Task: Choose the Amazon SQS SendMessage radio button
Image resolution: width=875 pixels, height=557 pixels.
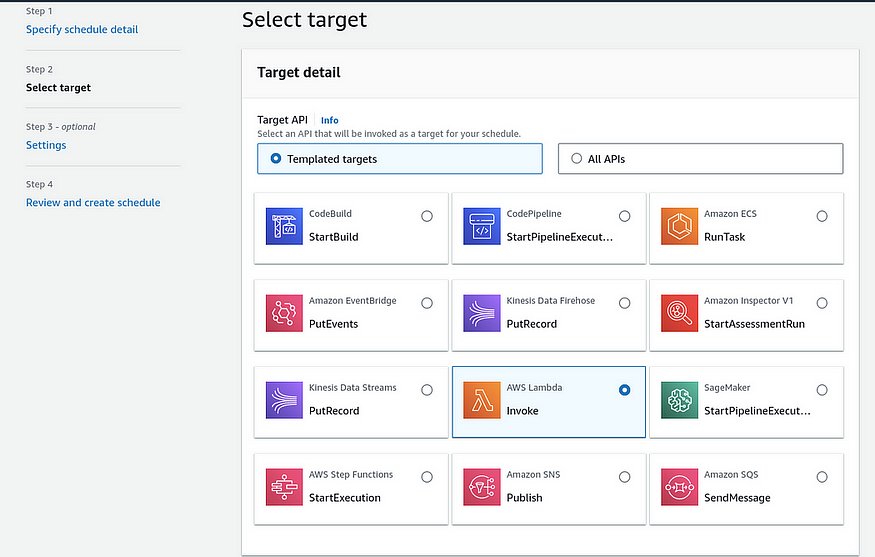Action: pyautogui.click(x=822, y=477)
